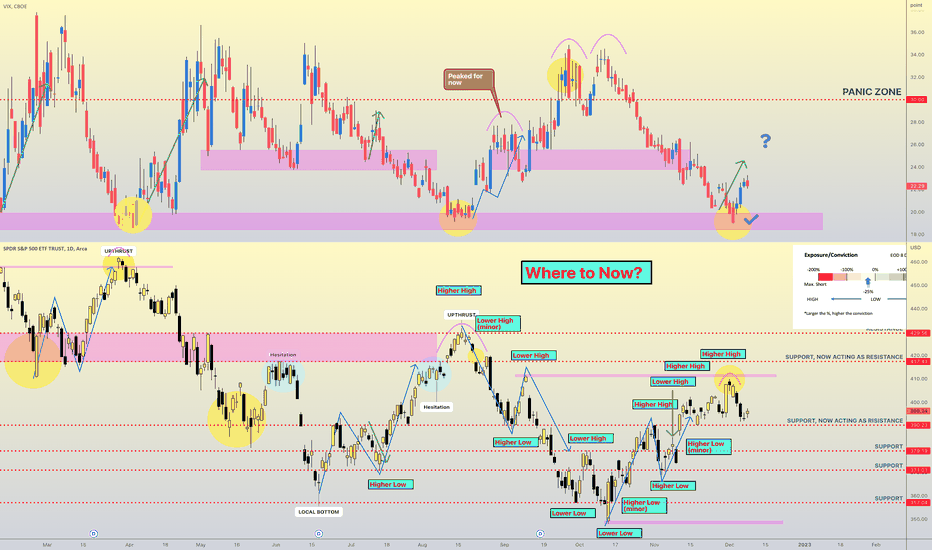Click the Exposure/Conviction legend title

pyautogui.click(x=831, y=255)
